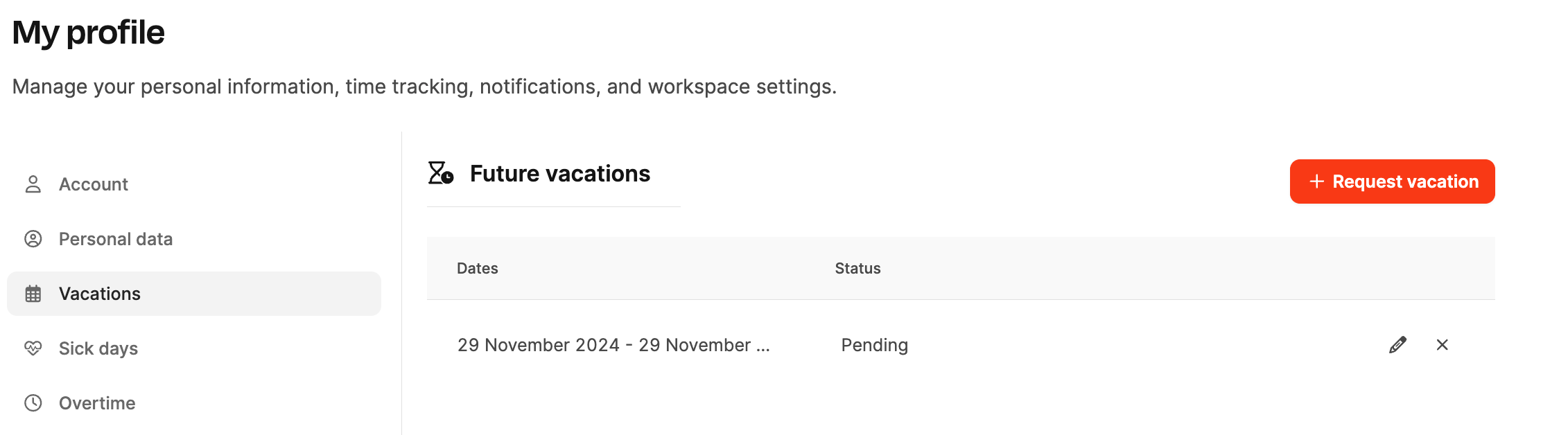Go to Personal data settings

116,239
